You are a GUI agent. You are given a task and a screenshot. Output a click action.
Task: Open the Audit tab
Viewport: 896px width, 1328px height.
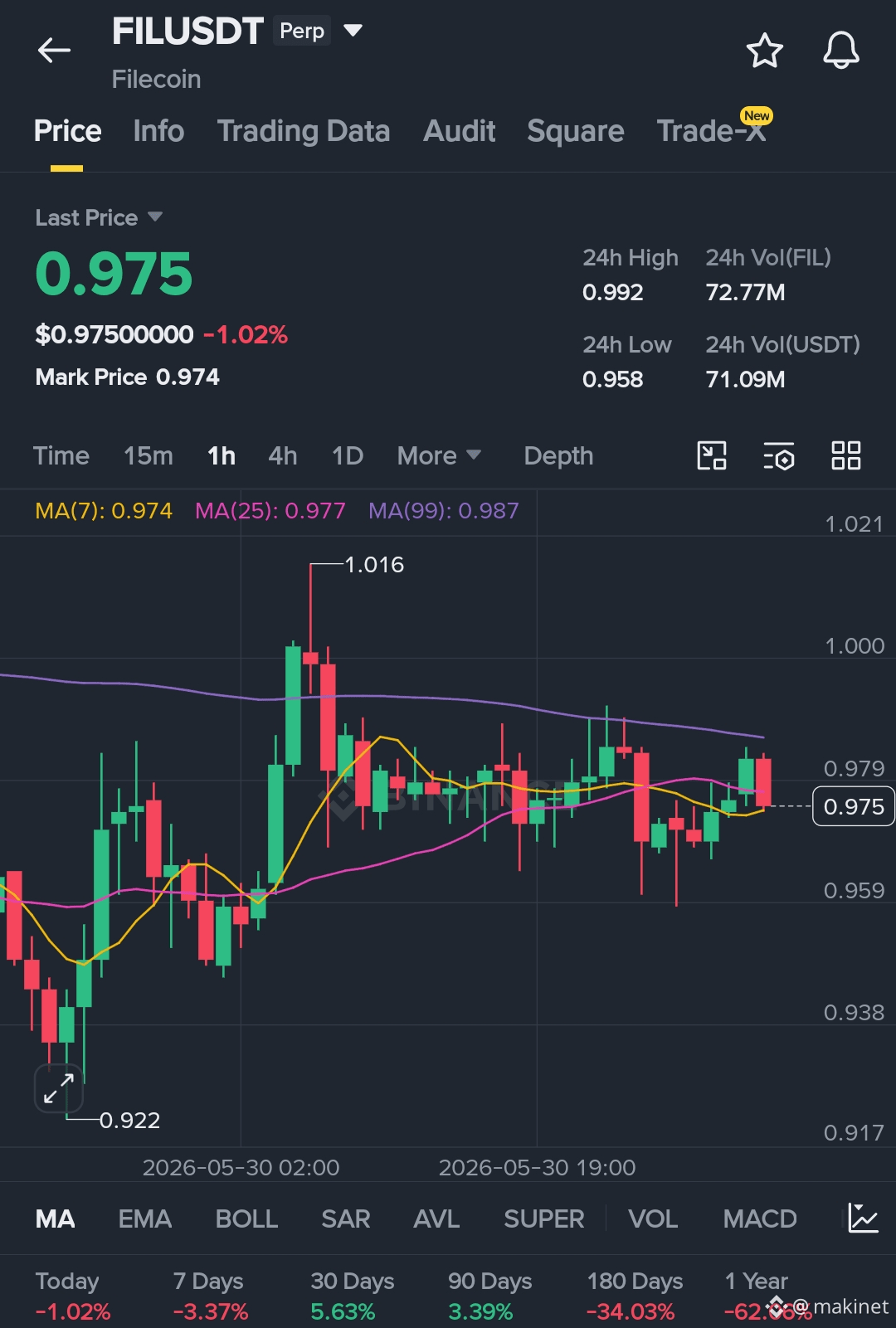pyautogui.click(x=460, y=131)
